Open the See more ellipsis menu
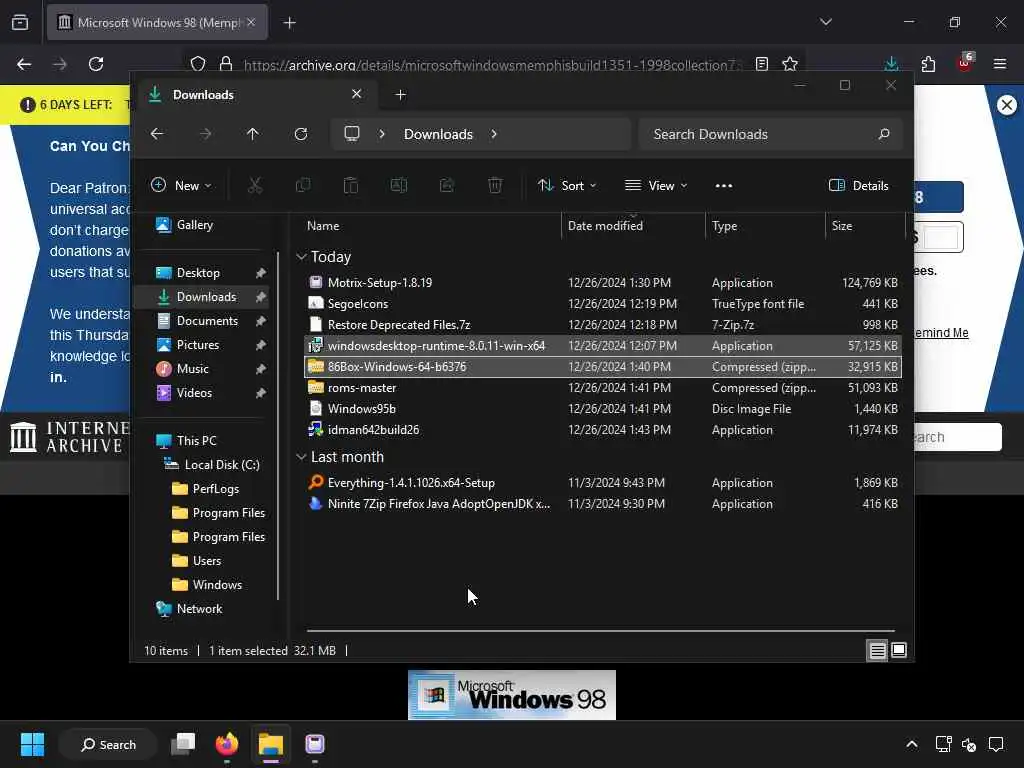The width and height of the screenshot is (1024, 768). tap(724, 185)
